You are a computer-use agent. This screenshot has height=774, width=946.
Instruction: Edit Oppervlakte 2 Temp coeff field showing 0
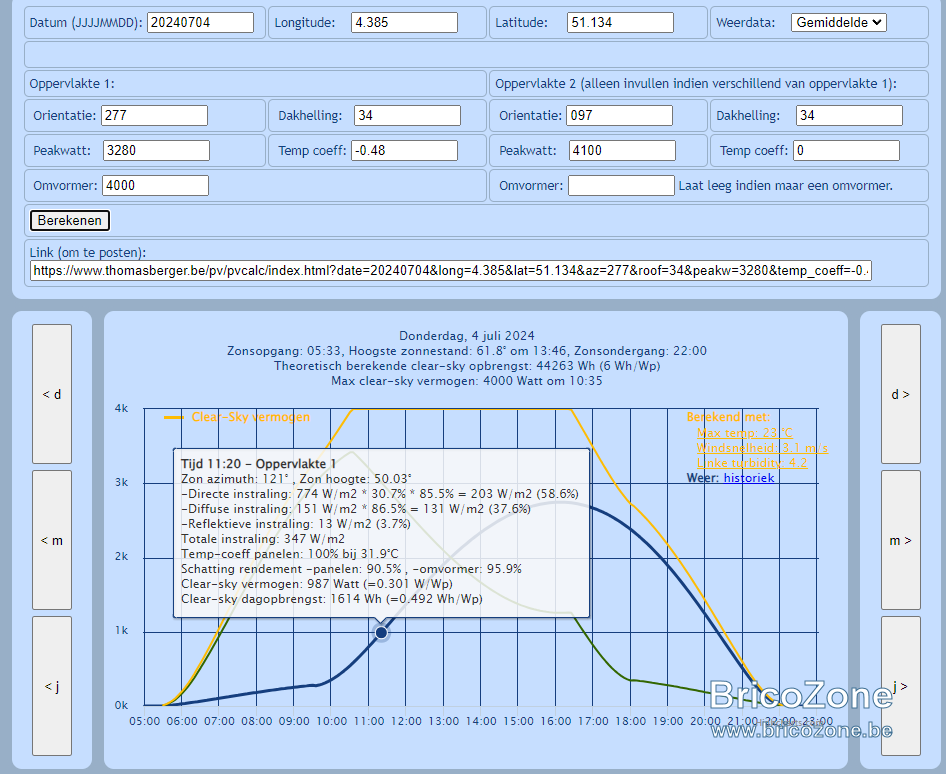(846, 150)
